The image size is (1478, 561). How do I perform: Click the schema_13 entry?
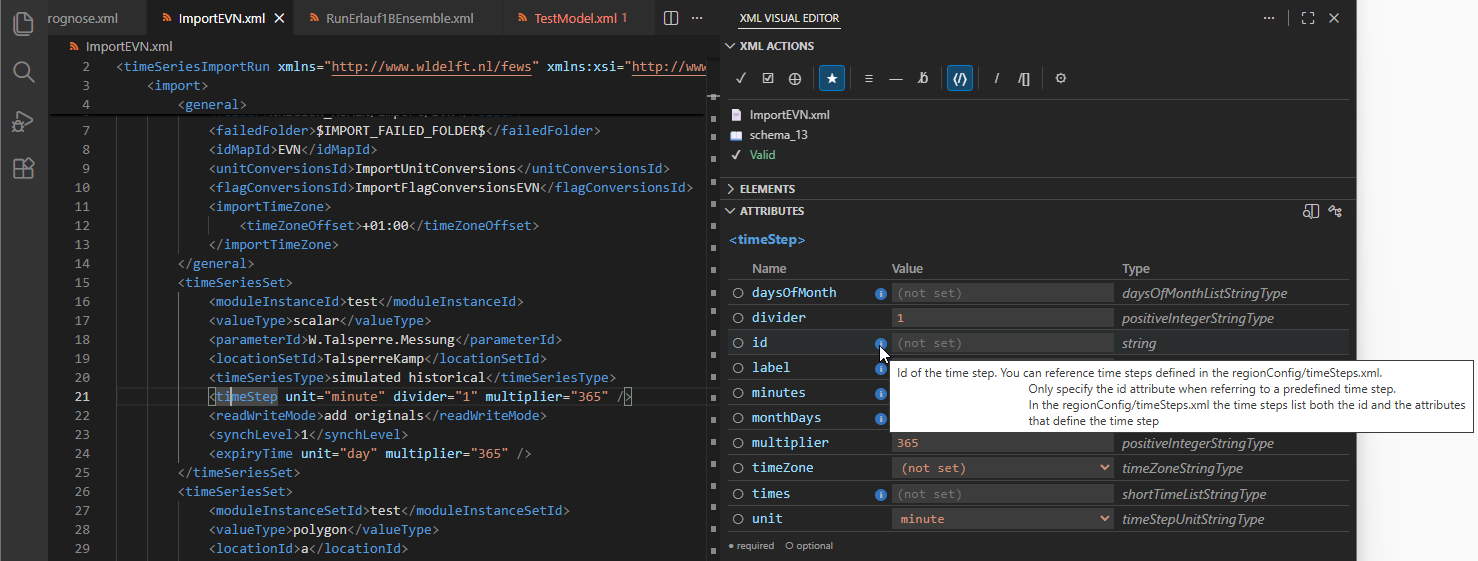[x=777, y=135]
